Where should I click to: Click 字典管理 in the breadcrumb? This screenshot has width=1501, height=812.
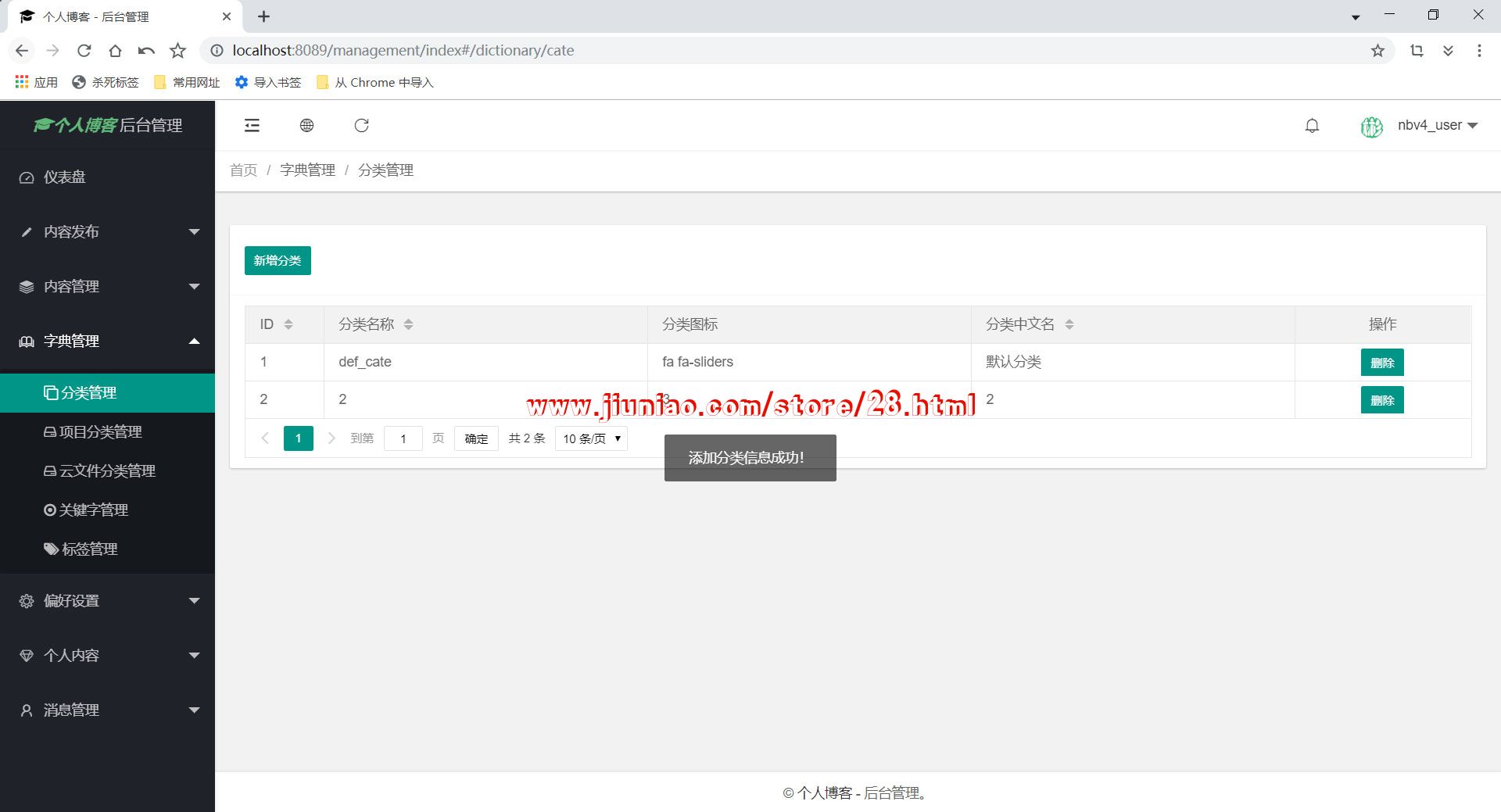coord(307,170)
